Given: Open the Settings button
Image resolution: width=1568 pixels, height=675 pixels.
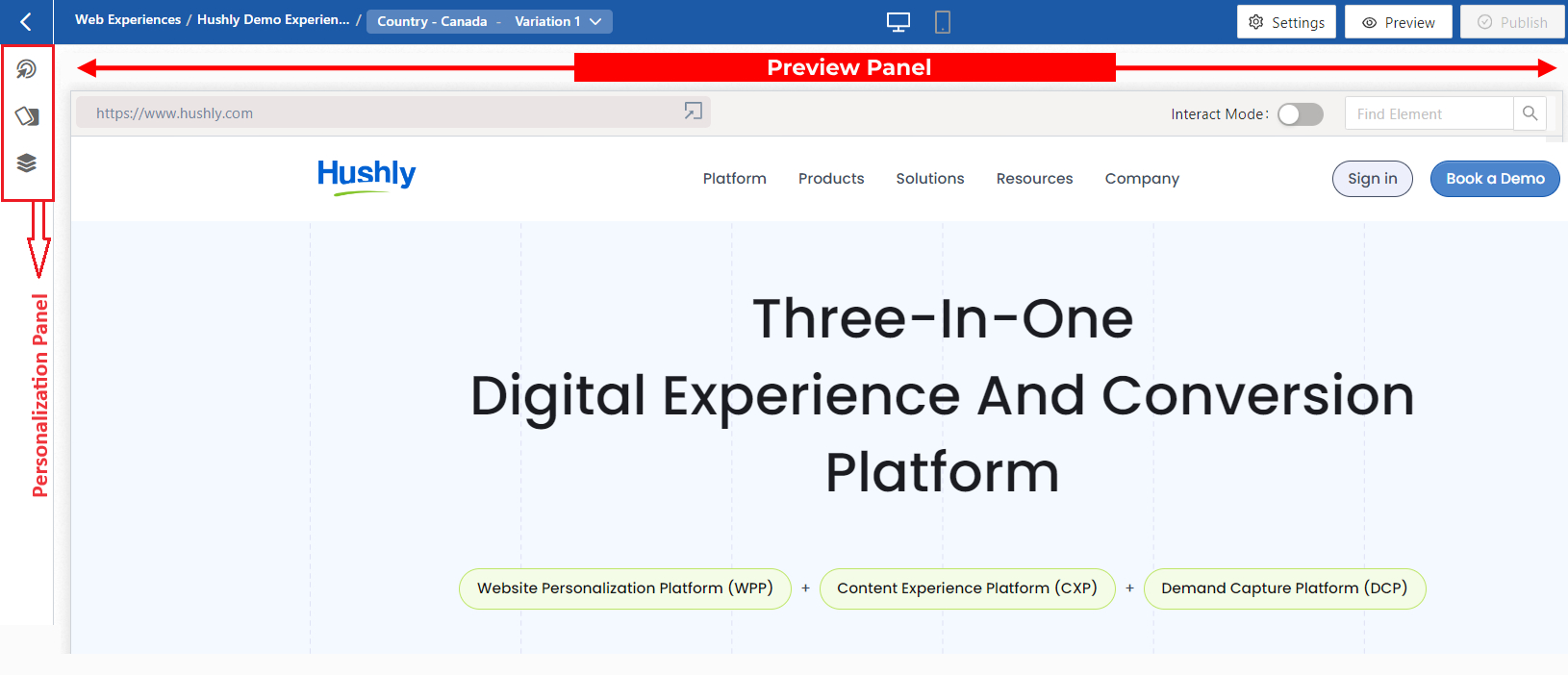Looking at the screenshot, I should [1287, 22].
